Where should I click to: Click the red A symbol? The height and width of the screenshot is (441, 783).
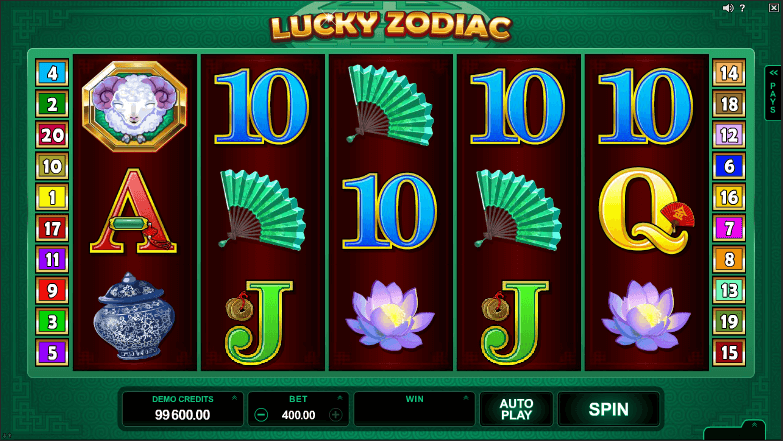pos(133,211)
